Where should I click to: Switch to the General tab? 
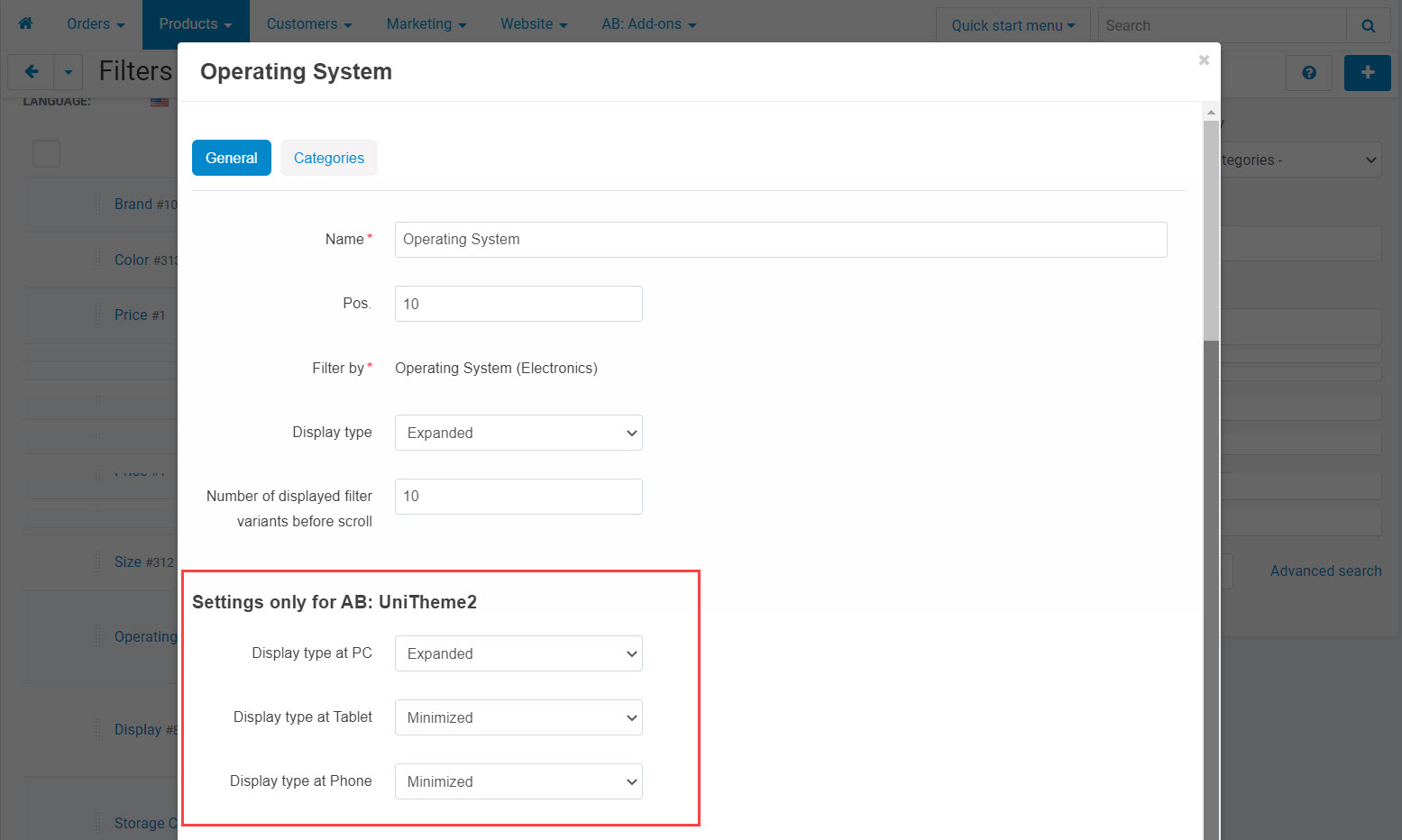pyautogui.click(x=232, y=158)
